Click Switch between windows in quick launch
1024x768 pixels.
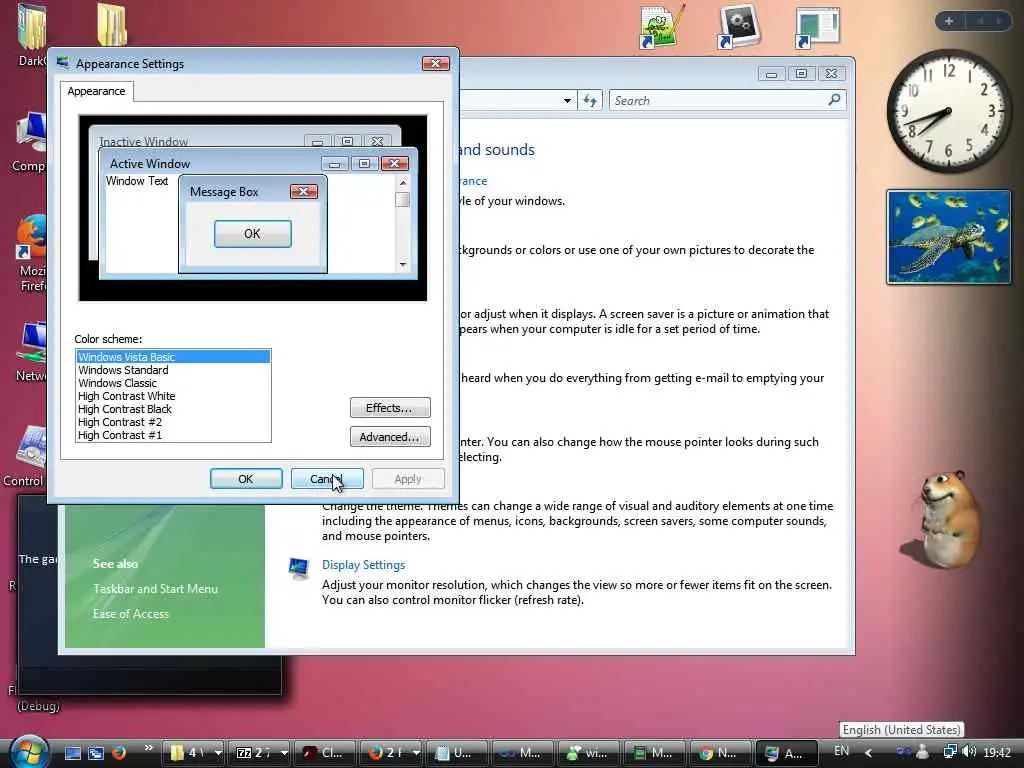click(x=96, y=754)
